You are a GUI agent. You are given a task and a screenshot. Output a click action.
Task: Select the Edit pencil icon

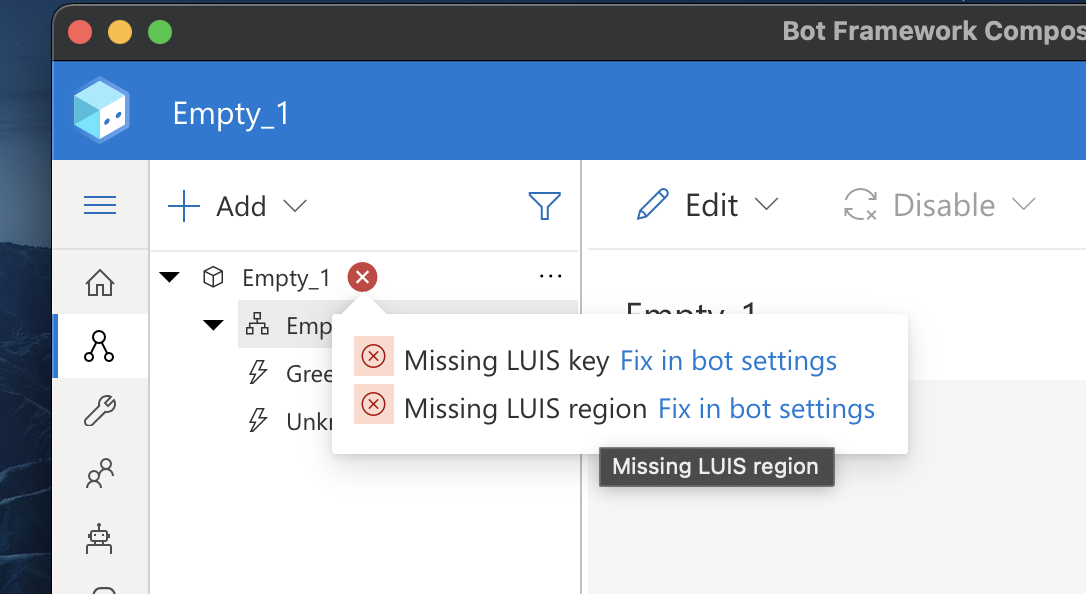pyautogui.click(x=651, y=204)
